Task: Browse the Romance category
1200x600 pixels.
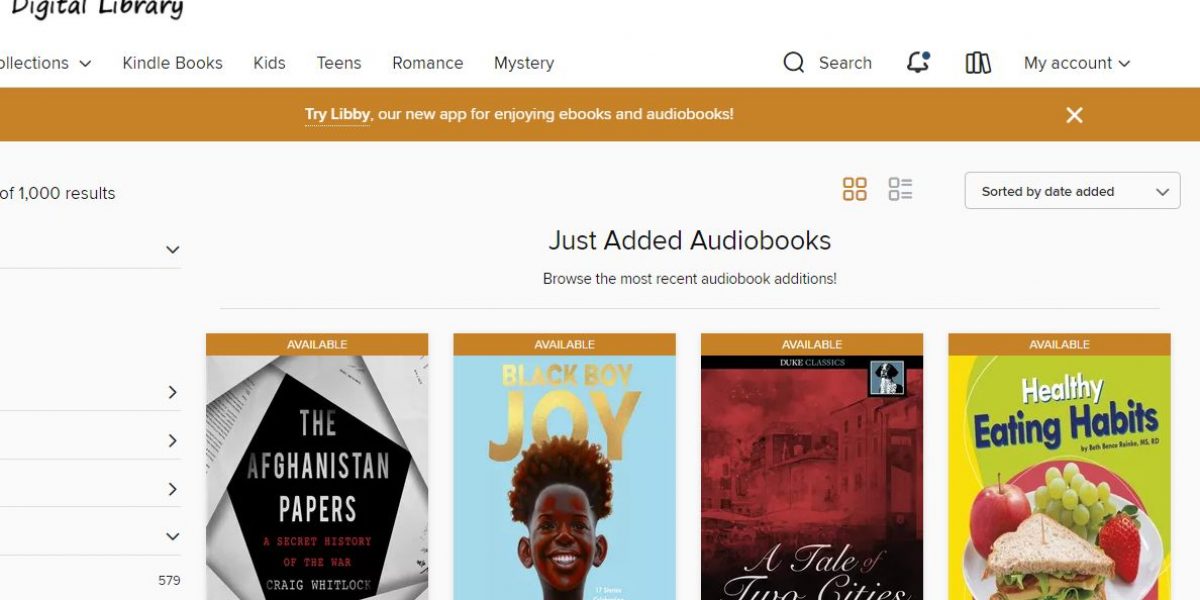Action: click(x=427, y=63)
